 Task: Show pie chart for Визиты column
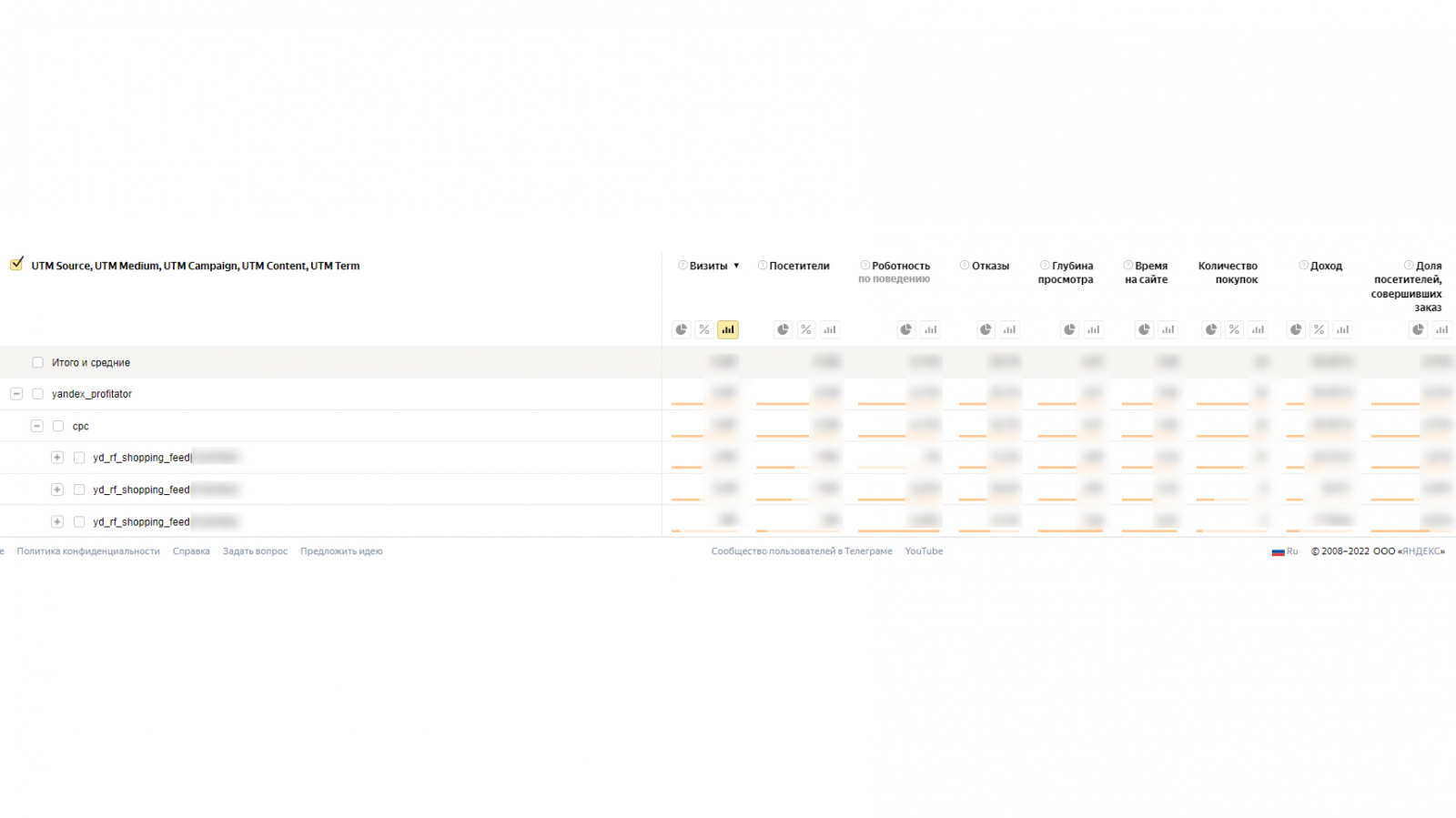click(x=681, y=329)
